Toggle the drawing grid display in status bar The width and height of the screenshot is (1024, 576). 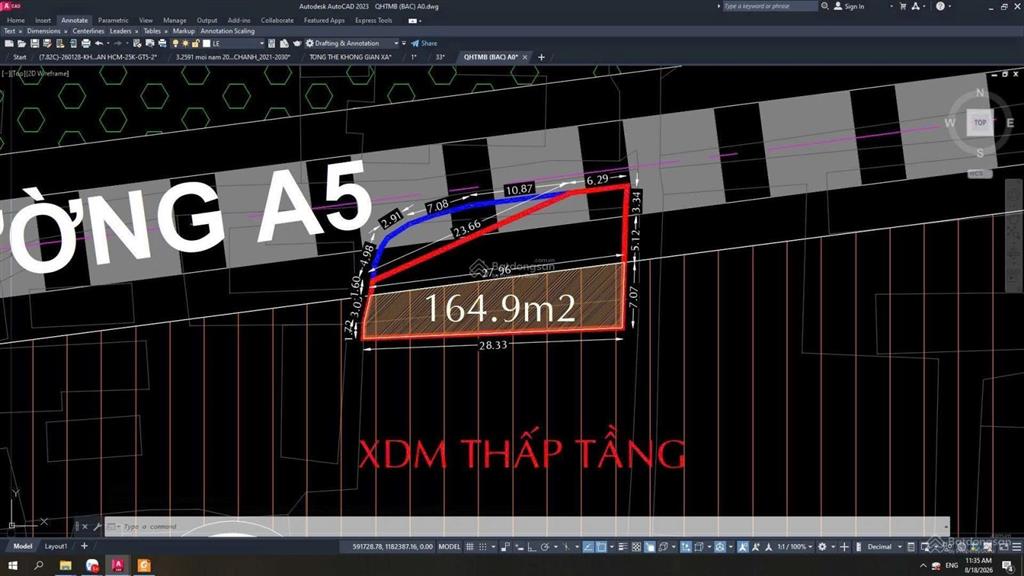coord(470,547)
